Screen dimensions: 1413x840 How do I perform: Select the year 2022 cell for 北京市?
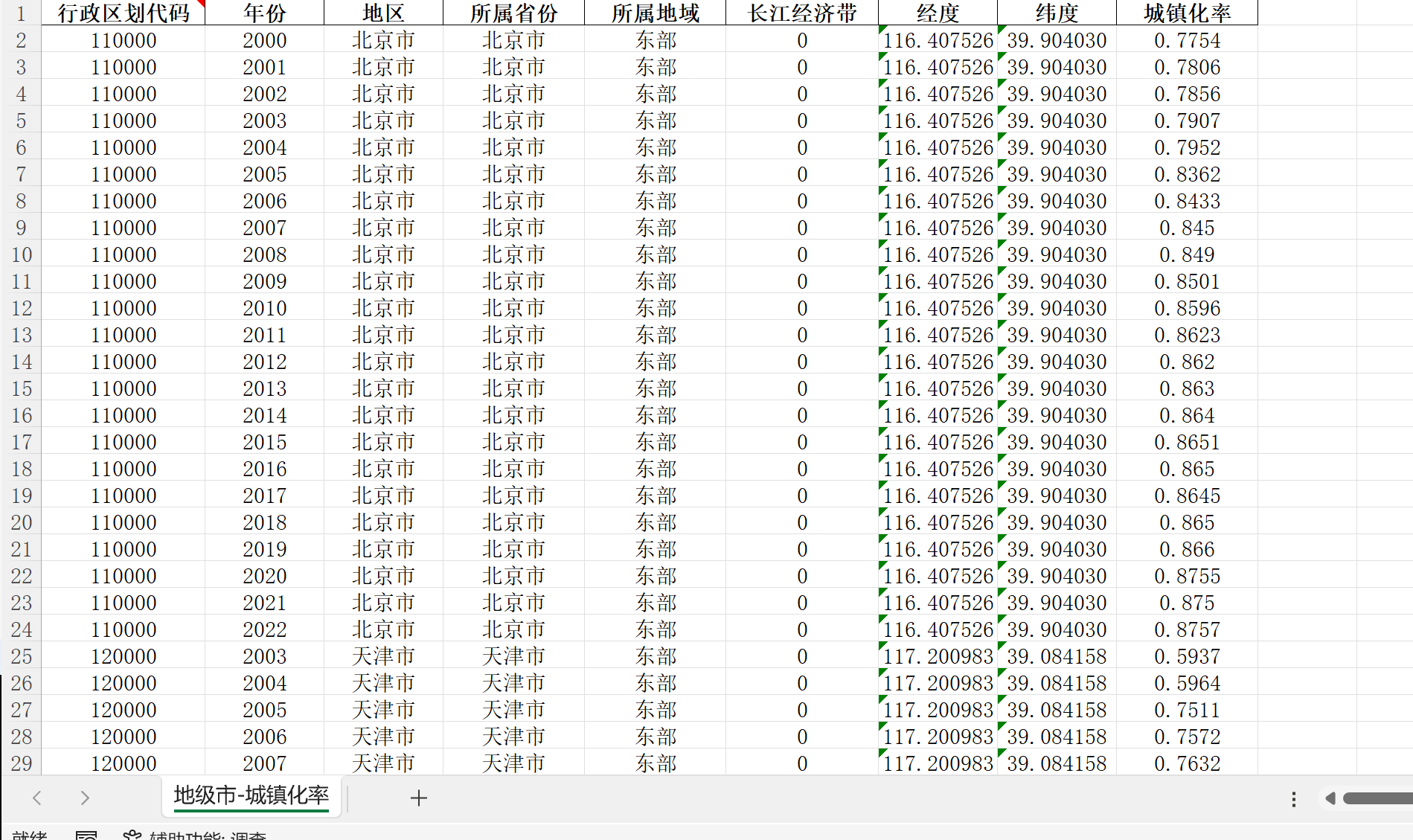point(265,629)
